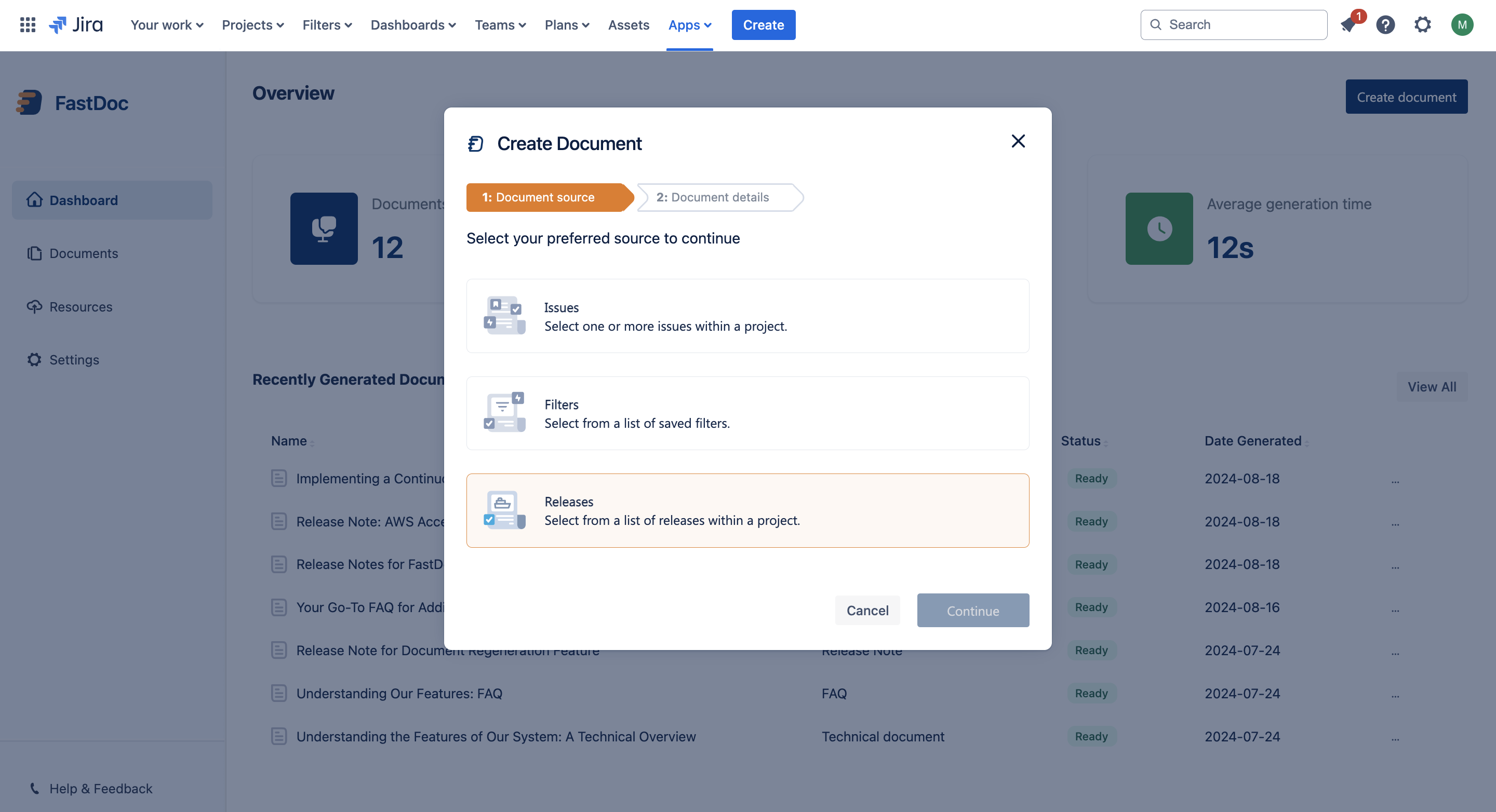
Task: Choose Issues as document source
Action: (x=747, y=316)
